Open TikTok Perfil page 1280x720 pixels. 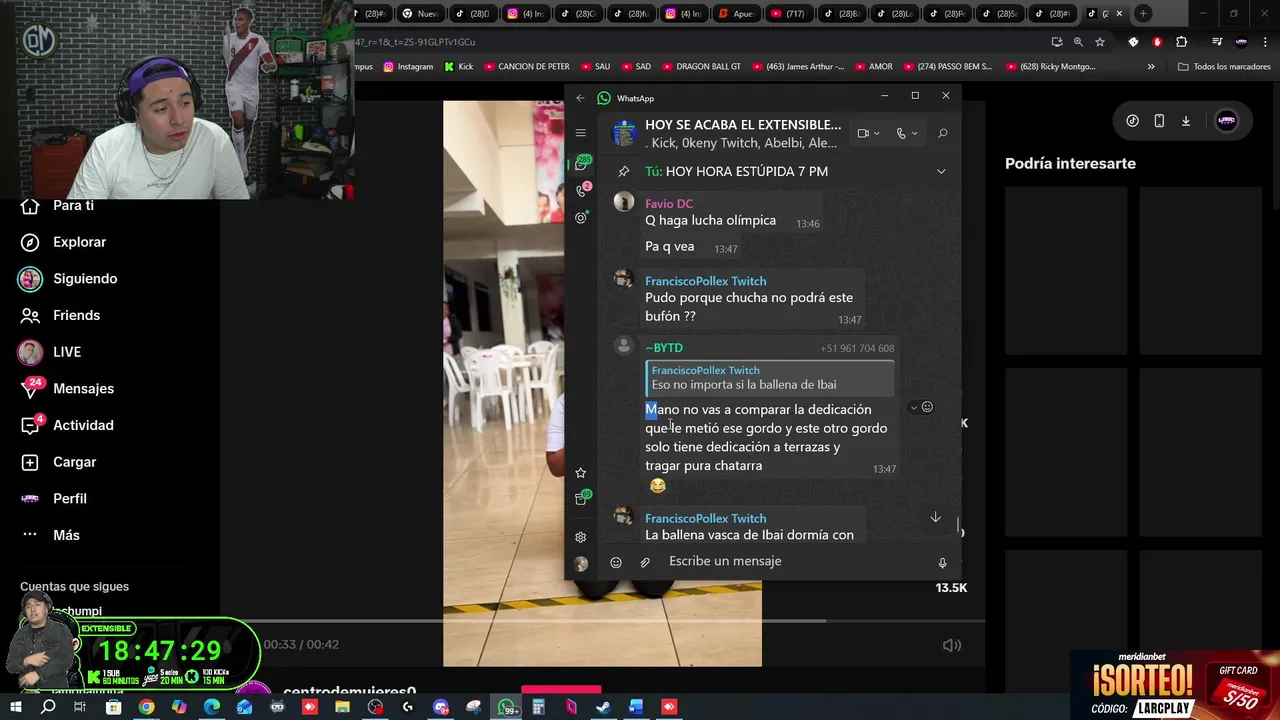53,498
